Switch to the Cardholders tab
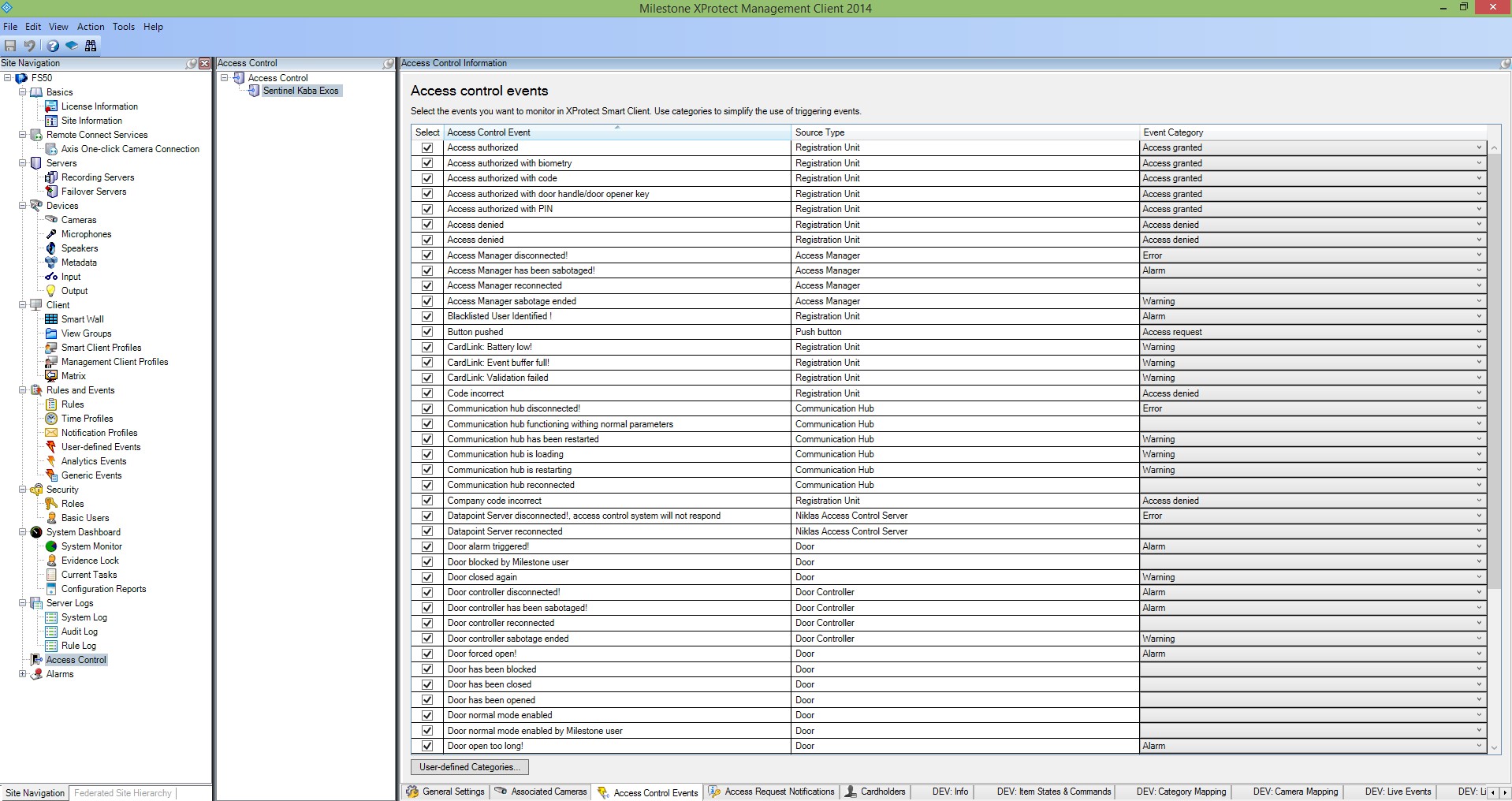The width and height of the screenshot is (1512, 801). coord(875,792)
